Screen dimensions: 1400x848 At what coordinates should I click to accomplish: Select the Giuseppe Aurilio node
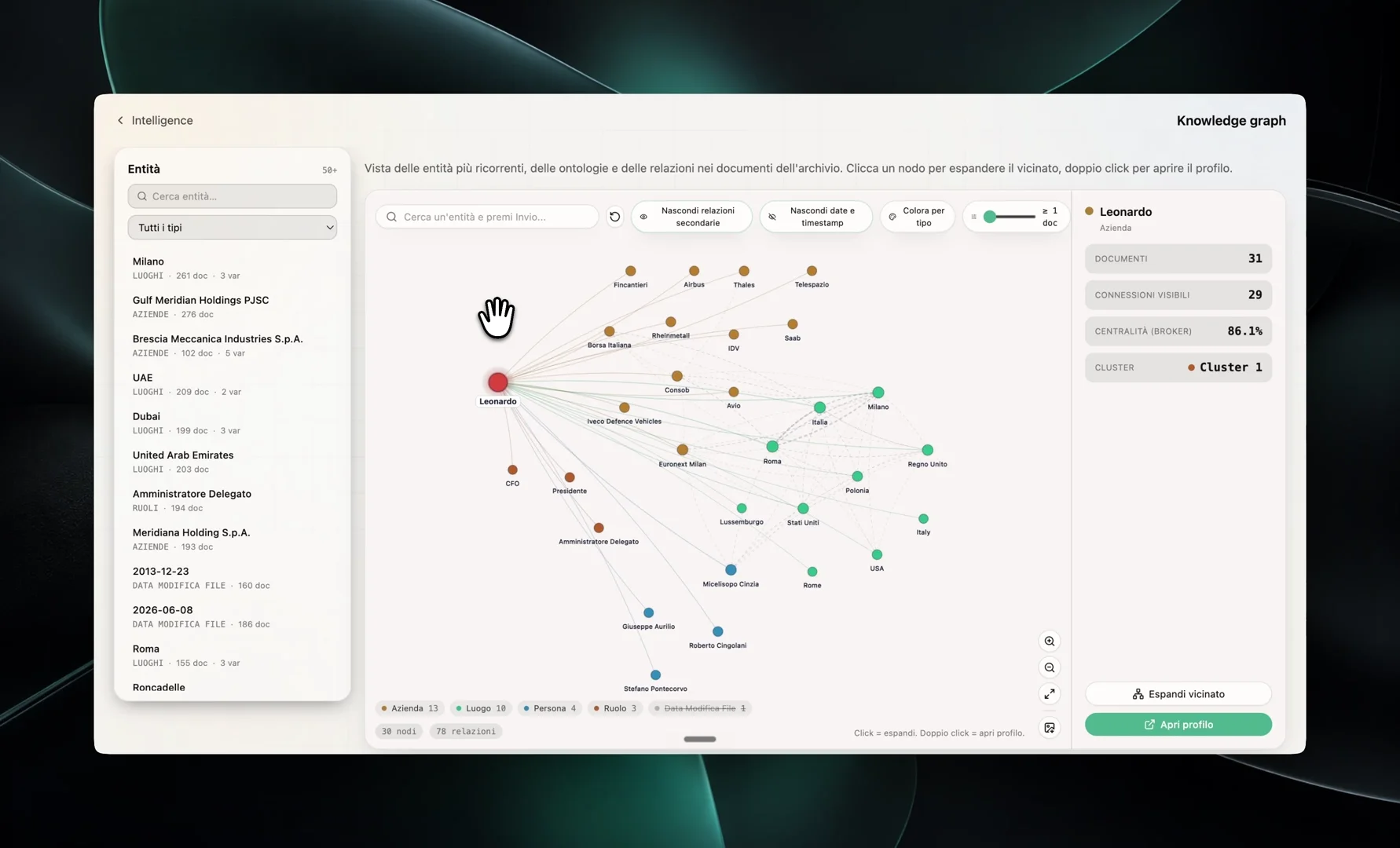click(x=649, y=613)
